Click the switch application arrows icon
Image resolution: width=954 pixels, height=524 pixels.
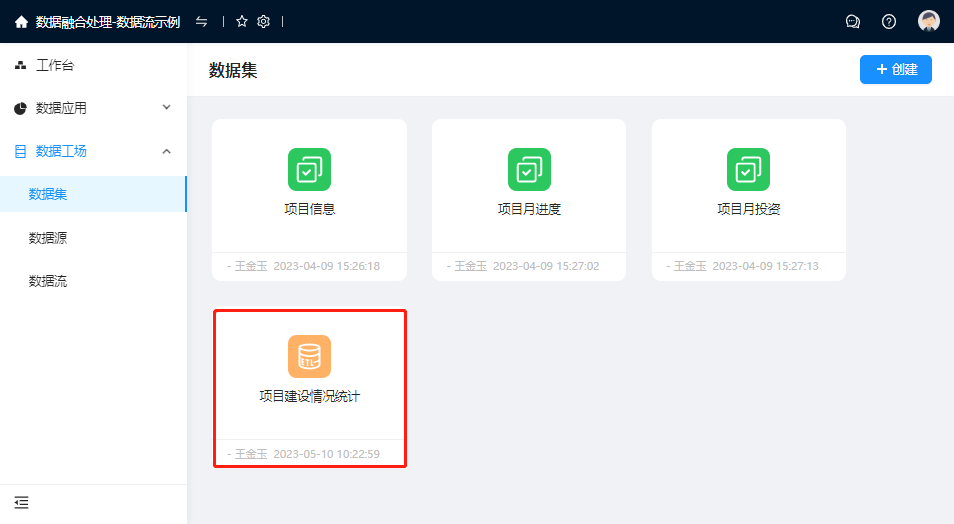(x=201, y=22)
